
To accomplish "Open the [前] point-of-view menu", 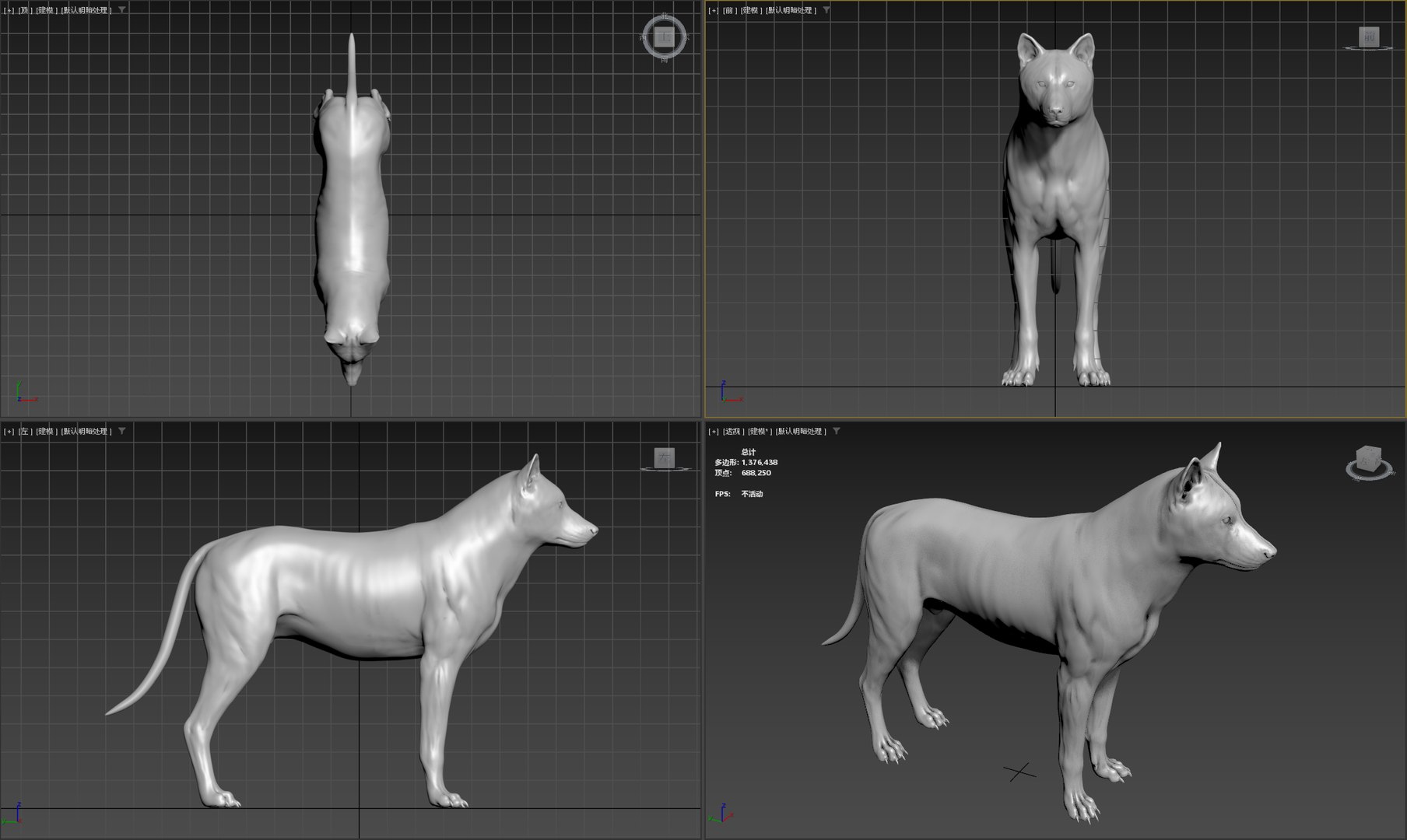I will tap(730, 10).
